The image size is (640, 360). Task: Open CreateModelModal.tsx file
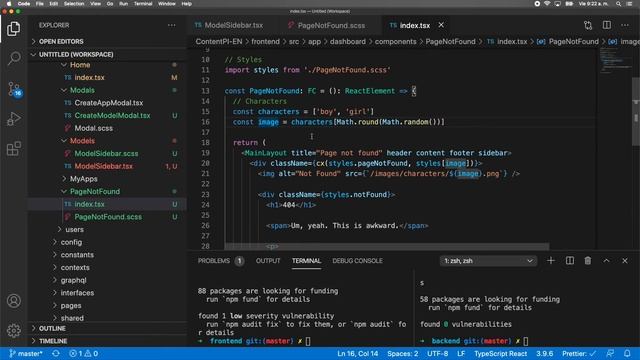112,116
